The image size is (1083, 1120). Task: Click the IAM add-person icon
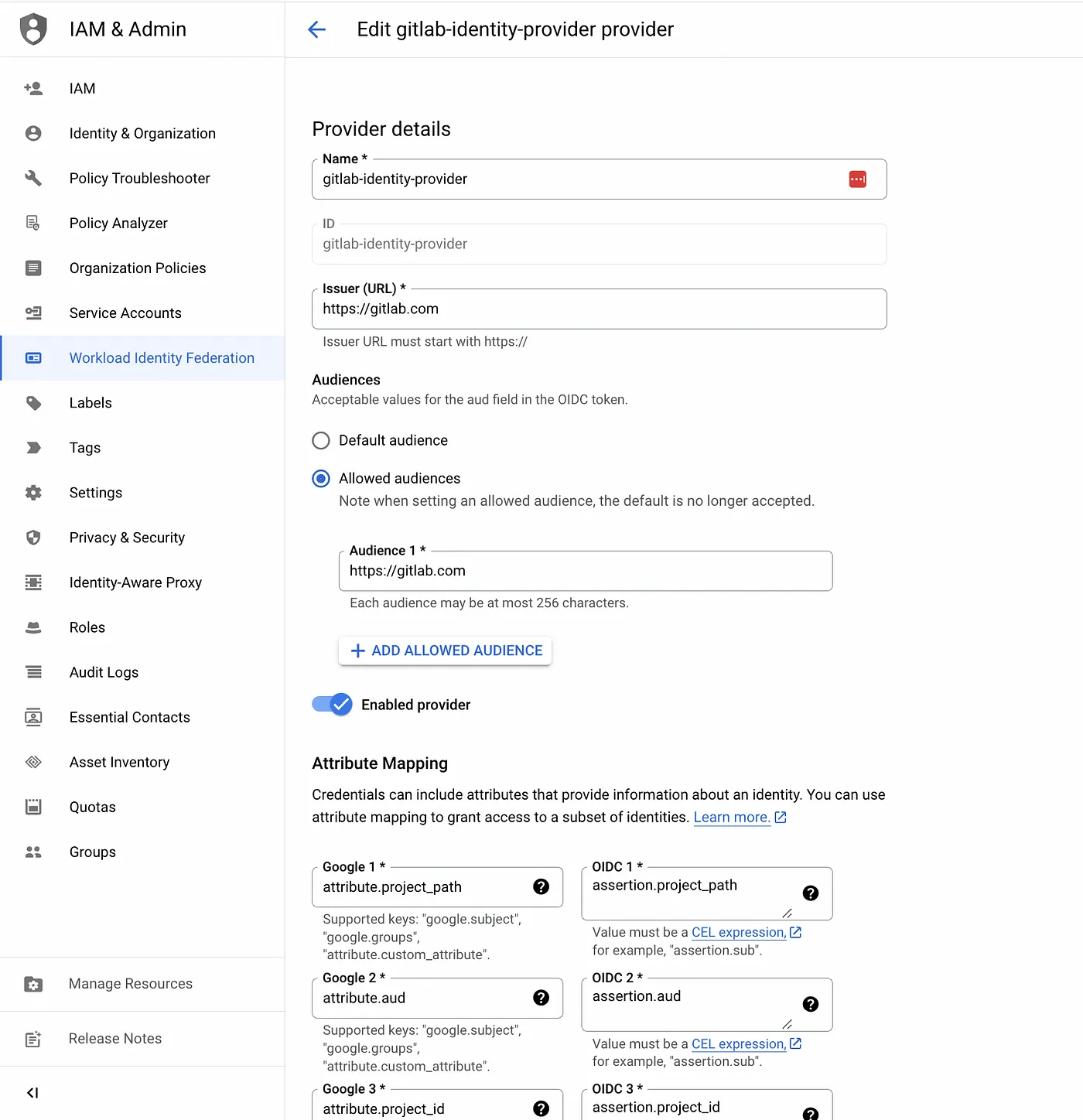click(x=33, y=88)
